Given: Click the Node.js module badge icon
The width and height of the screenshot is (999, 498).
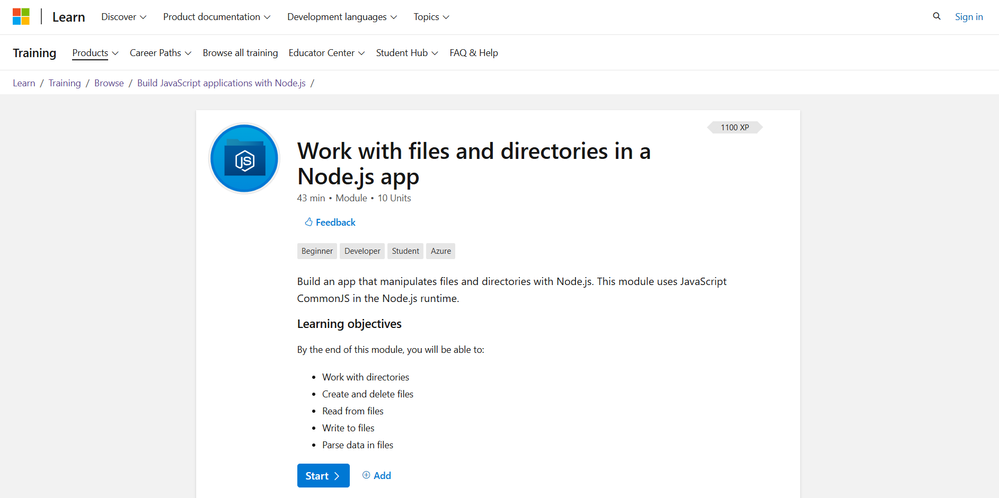Looking at the screenshot, I should coord(245,159).
